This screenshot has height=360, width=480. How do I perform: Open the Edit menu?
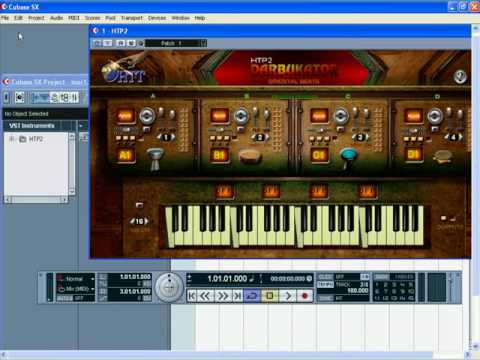(x=18, y=18)
